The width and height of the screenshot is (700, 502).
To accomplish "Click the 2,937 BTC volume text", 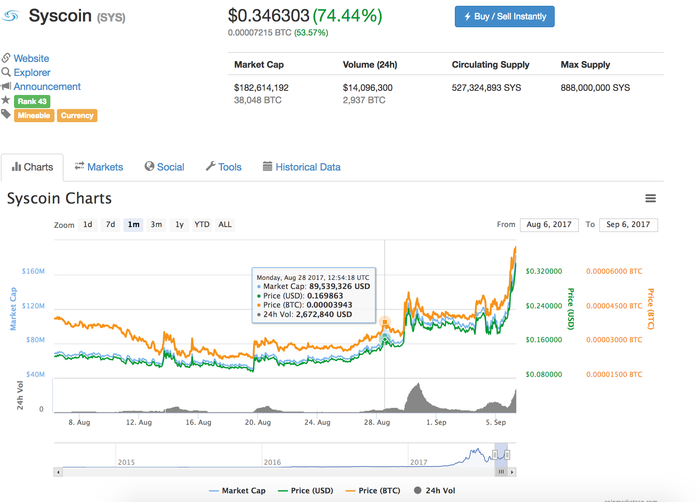I will pyautogui.click(x=364, y=100).
